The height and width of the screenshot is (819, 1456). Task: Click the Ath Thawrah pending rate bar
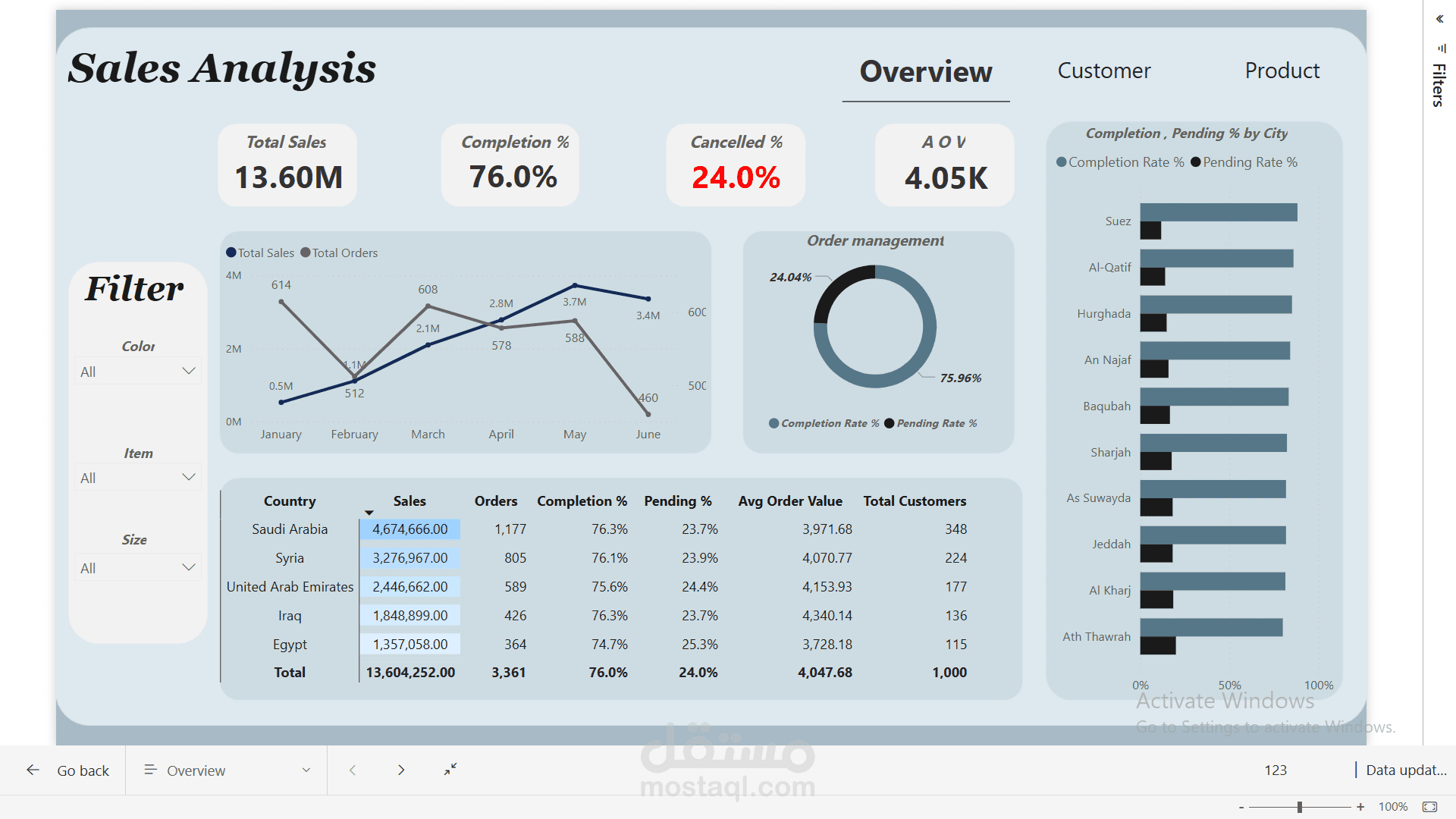[1158, 646]
